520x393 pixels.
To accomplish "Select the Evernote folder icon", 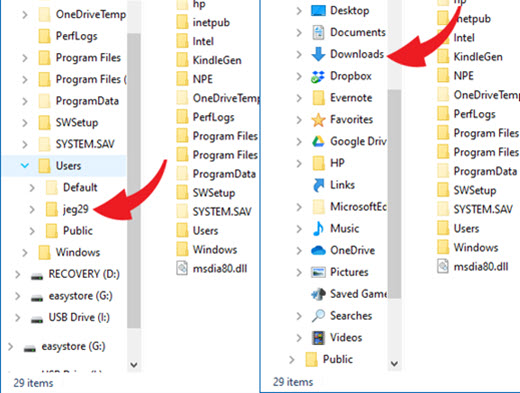I will [x=318, y=98].
